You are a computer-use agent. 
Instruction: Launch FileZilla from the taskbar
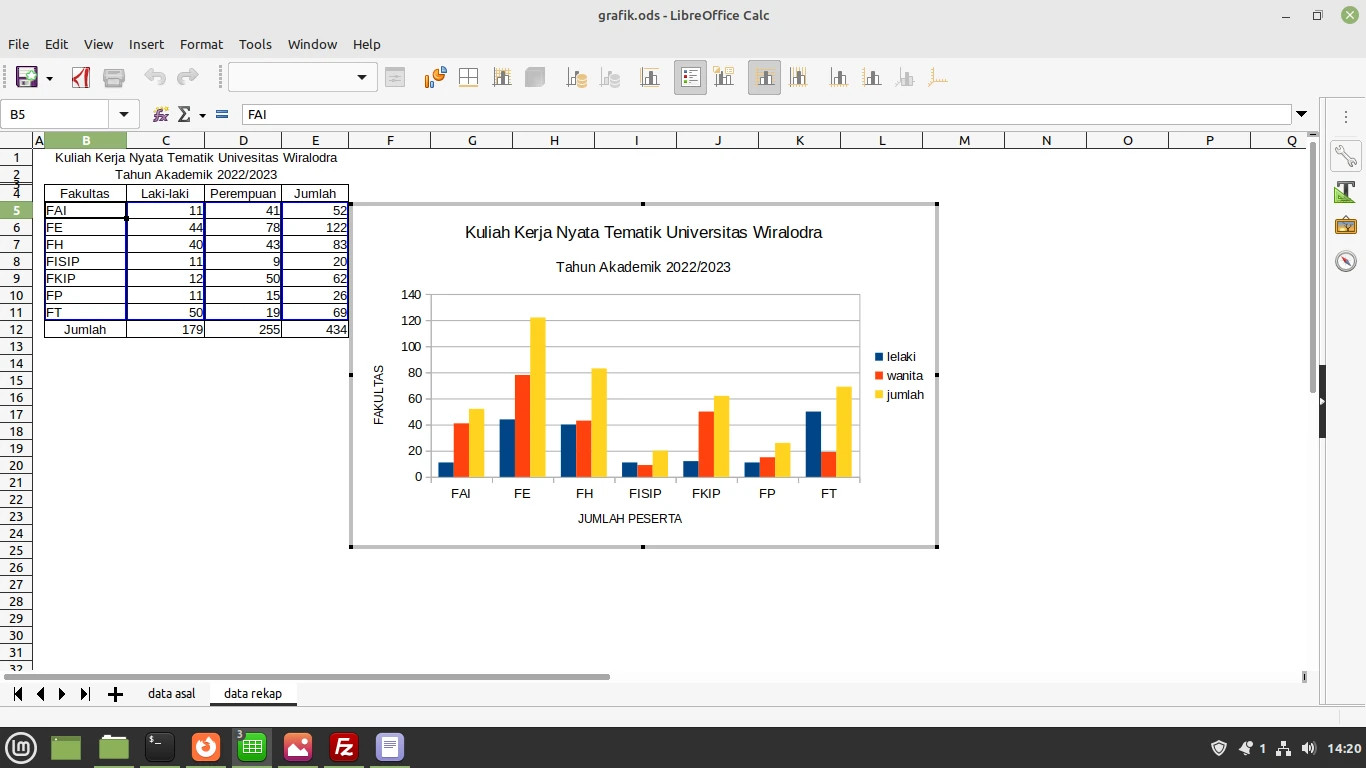(x=344, y=746)
